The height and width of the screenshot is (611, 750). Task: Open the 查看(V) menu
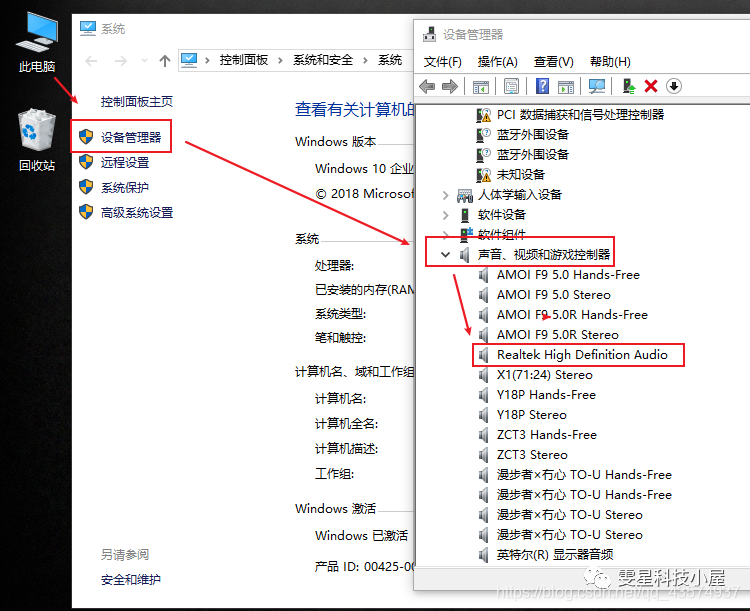[553, 62]
